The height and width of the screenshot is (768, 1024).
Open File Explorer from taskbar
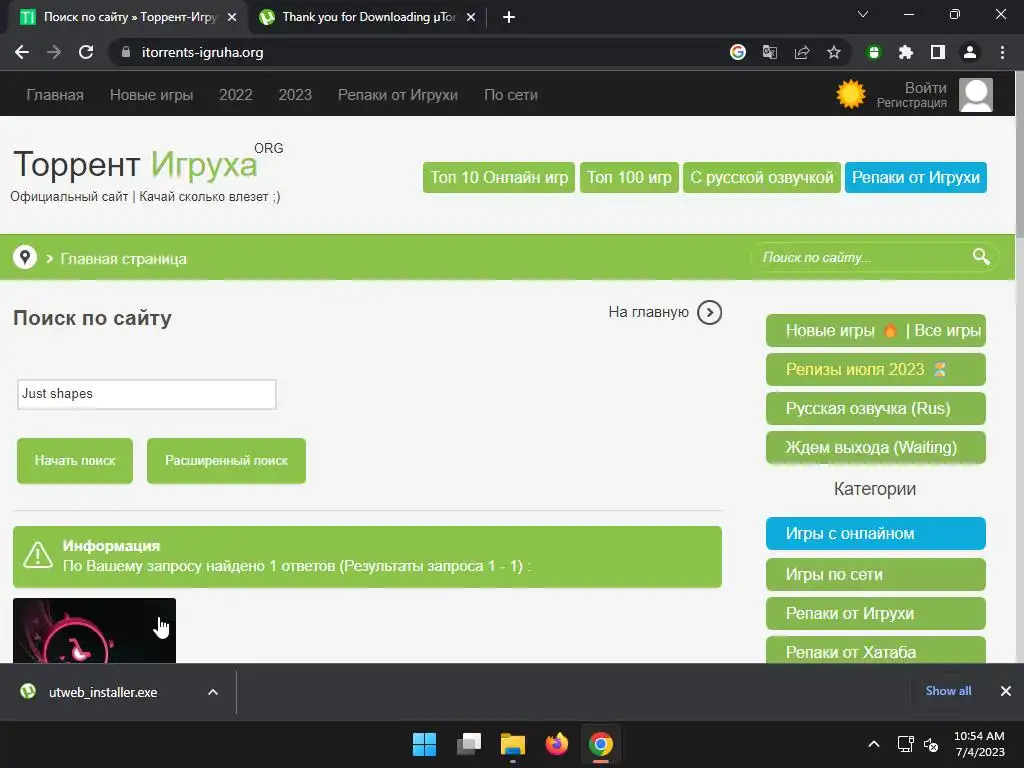pos(513,744)
